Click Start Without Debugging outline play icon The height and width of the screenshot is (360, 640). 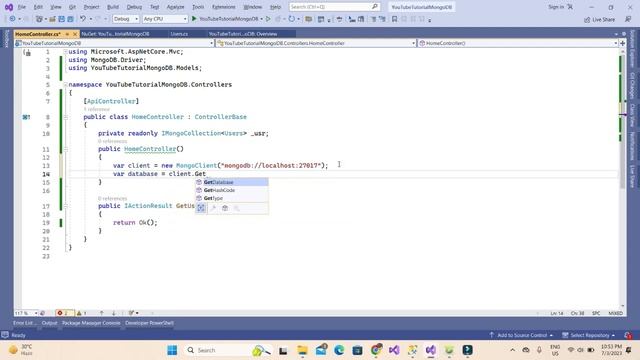(268, 19)
